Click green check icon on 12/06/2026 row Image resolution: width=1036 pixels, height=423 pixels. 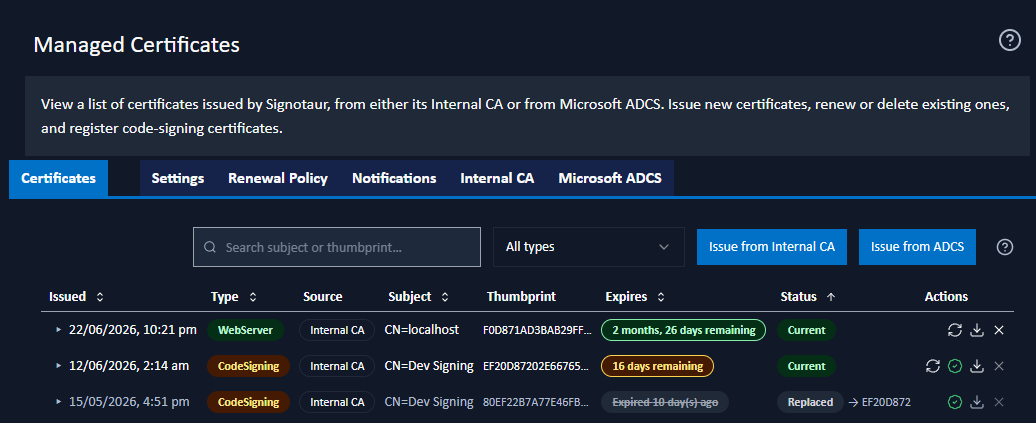point(954,365)
